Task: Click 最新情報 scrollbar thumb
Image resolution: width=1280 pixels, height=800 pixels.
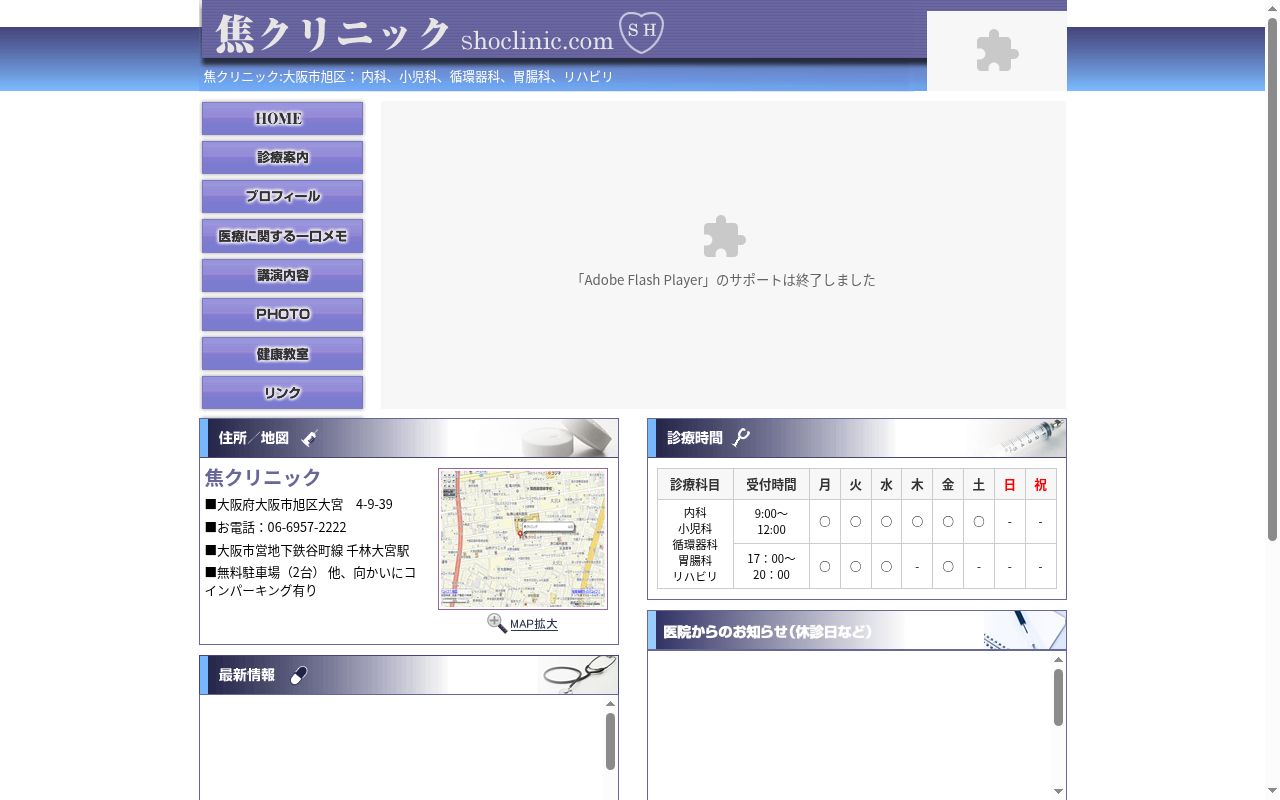Action: [x=610, y=741]
